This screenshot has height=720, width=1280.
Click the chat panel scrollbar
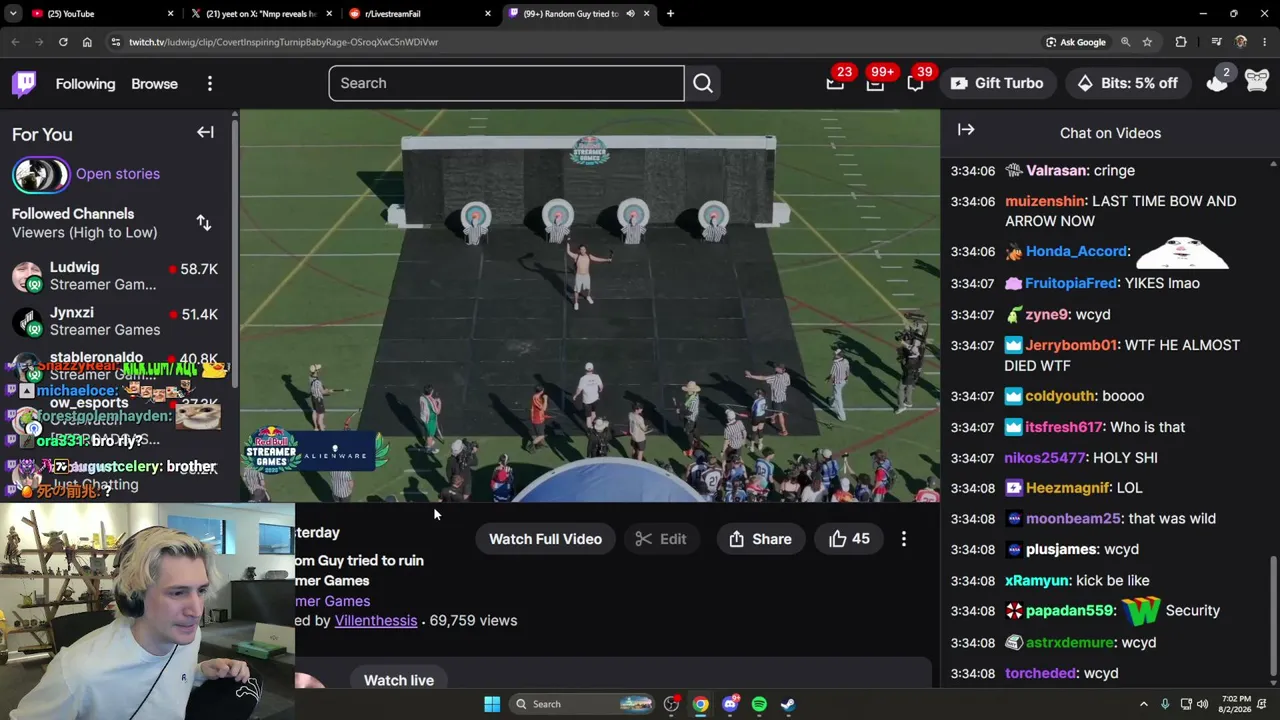(1273, 622)
